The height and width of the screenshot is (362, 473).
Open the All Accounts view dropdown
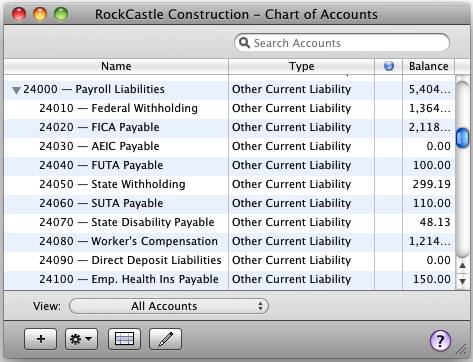tap(169, 306)
